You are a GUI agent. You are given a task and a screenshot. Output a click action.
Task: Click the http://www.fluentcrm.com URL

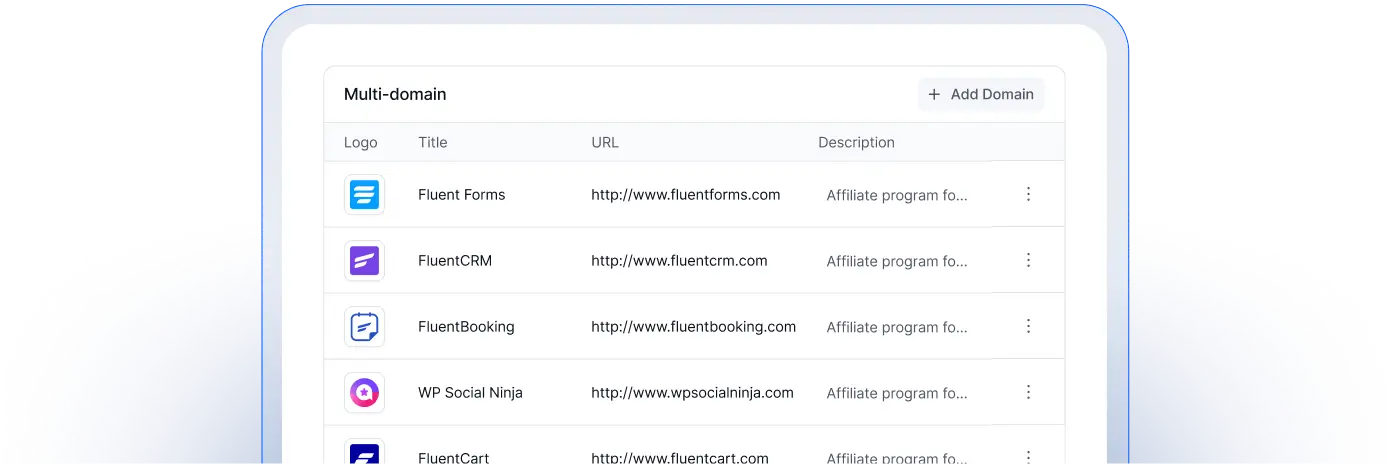(679, 260)
